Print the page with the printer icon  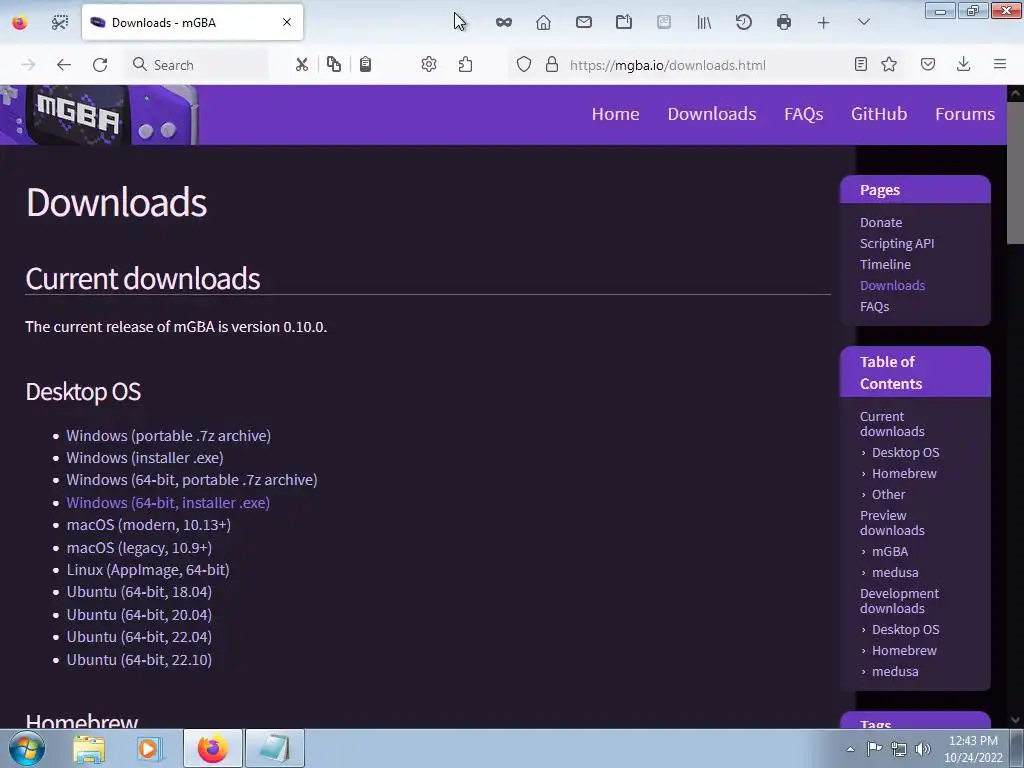click(784, 22)
